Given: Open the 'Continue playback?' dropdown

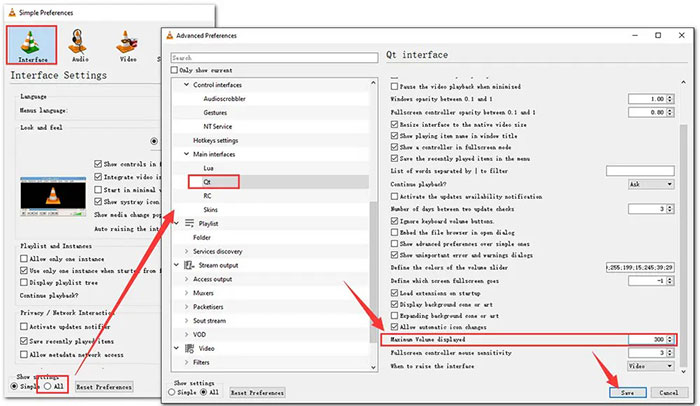Looking at the screenshot, I should click(x=648, y=184).
